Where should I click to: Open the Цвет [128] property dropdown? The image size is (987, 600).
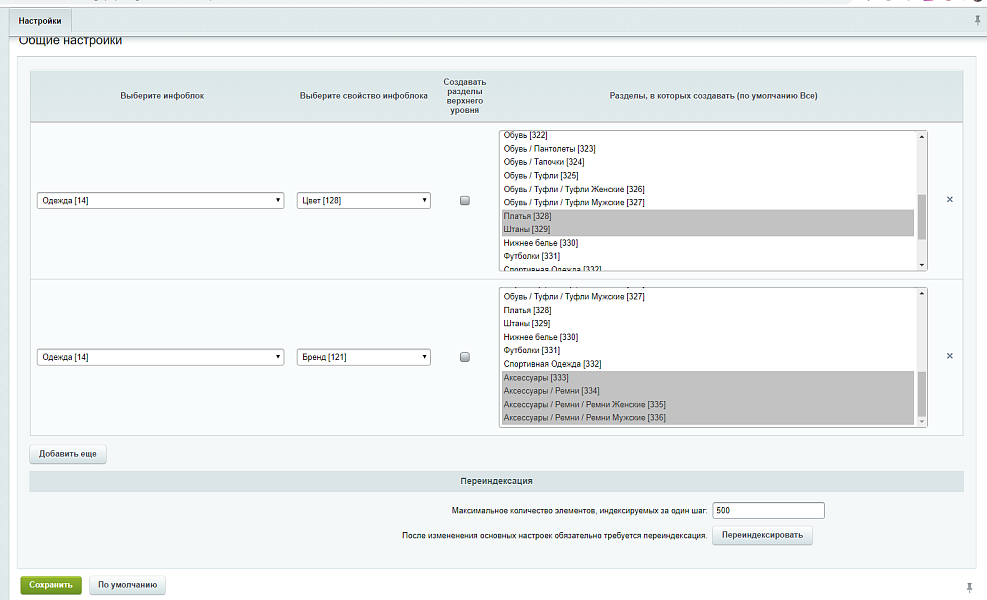click(x=364, y=201)
